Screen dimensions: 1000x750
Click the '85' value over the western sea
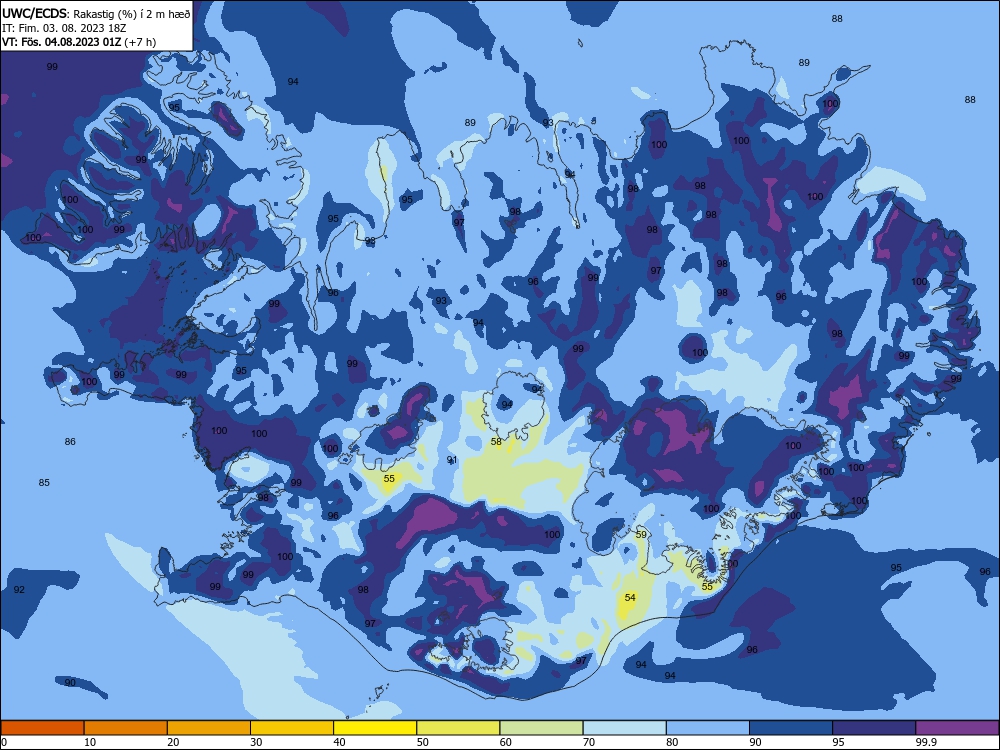44,483
